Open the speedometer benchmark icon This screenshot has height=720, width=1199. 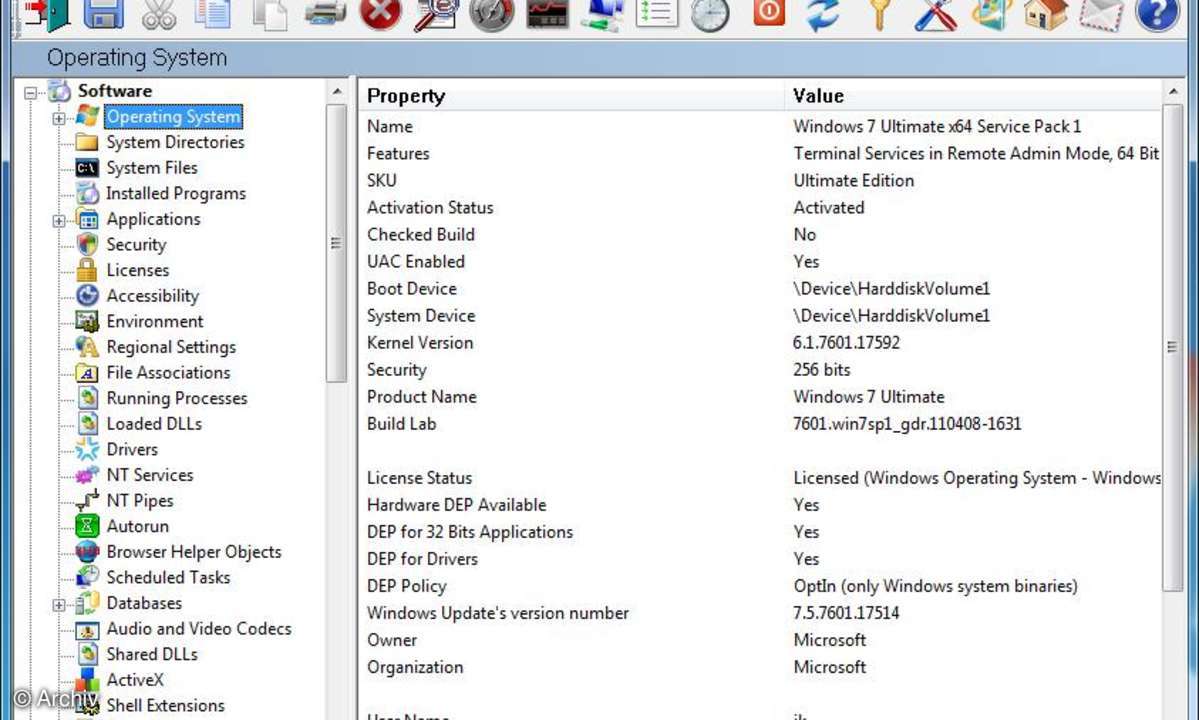pyautogui.click(x=492, y=14)
